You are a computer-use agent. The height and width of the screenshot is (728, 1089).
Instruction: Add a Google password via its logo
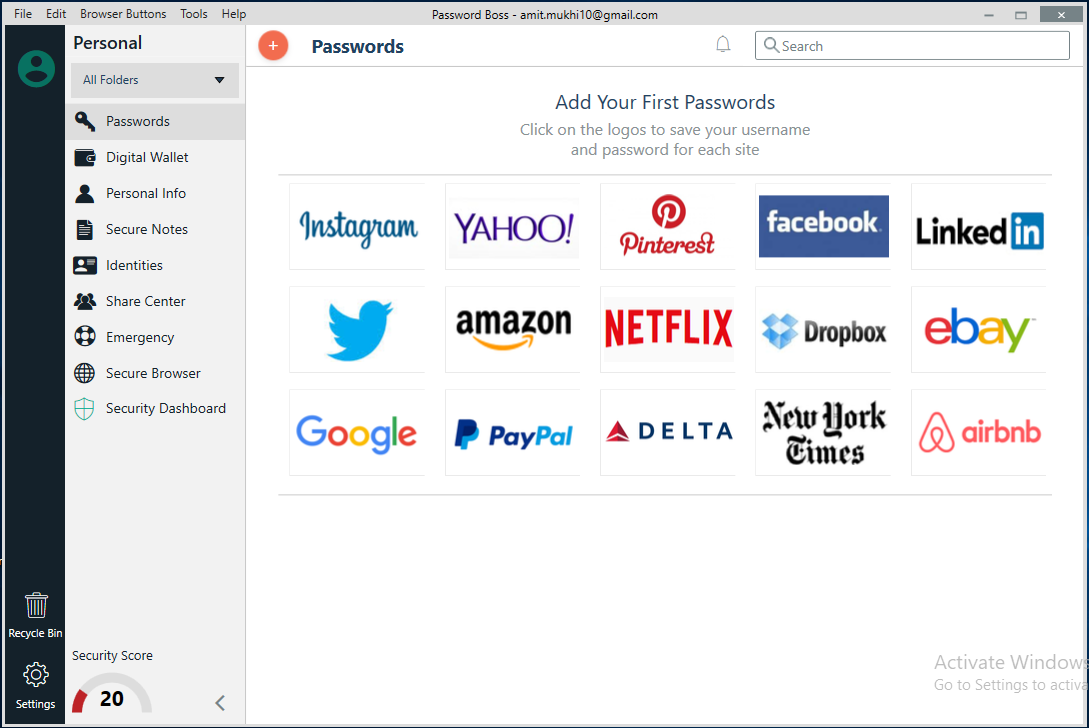click(x=357, y=432)
